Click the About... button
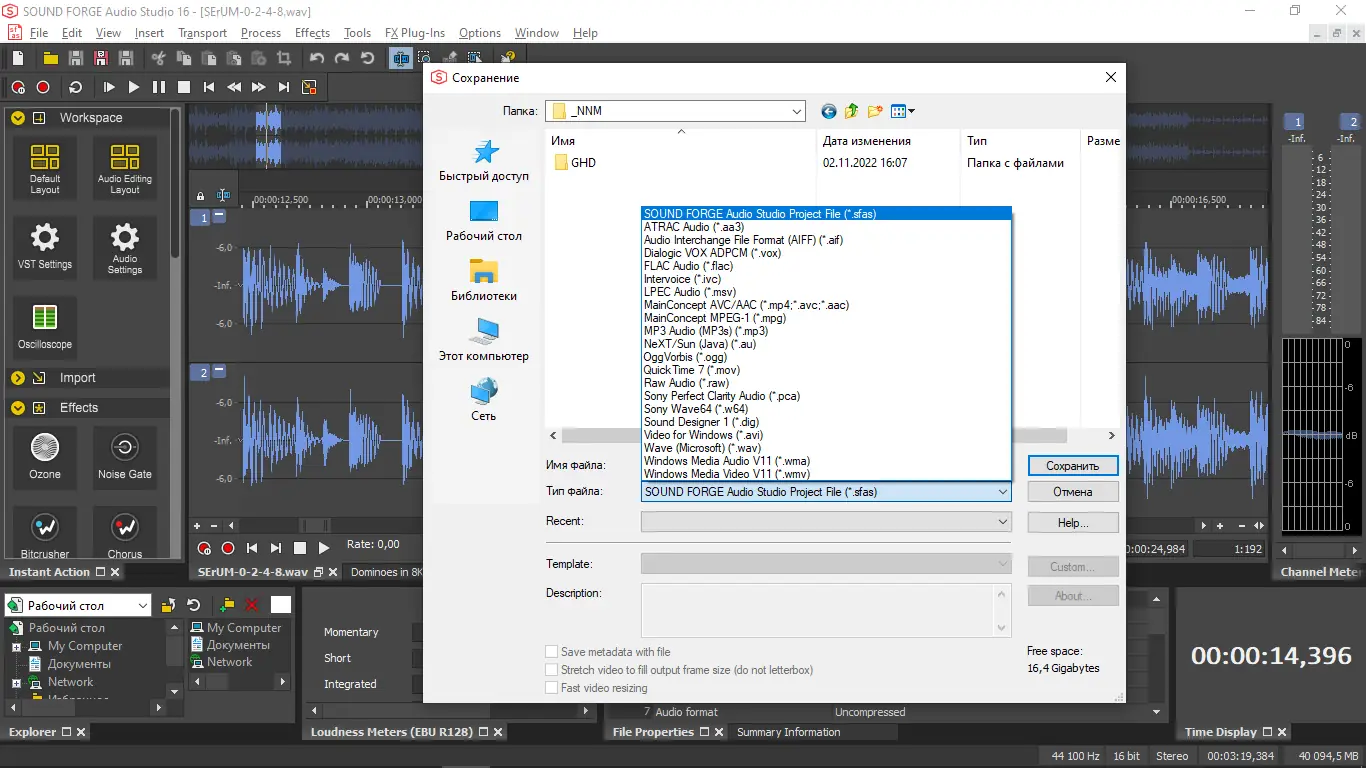 1073,596
